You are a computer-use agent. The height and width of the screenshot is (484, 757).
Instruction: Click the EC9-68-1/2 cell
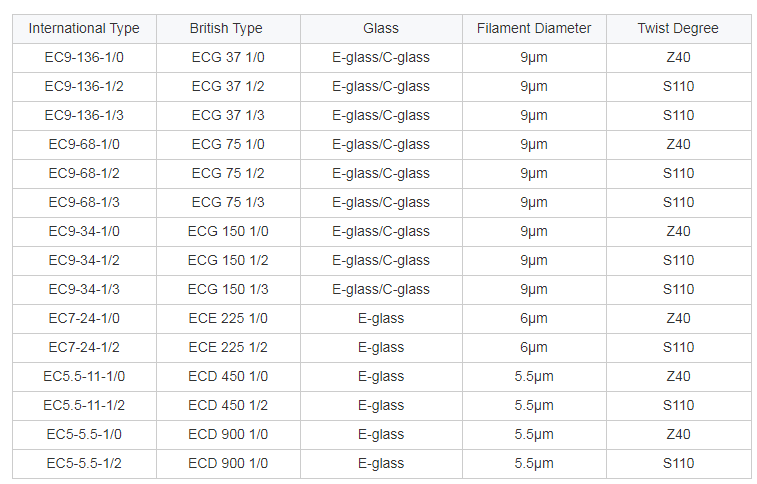click(84, 173)
